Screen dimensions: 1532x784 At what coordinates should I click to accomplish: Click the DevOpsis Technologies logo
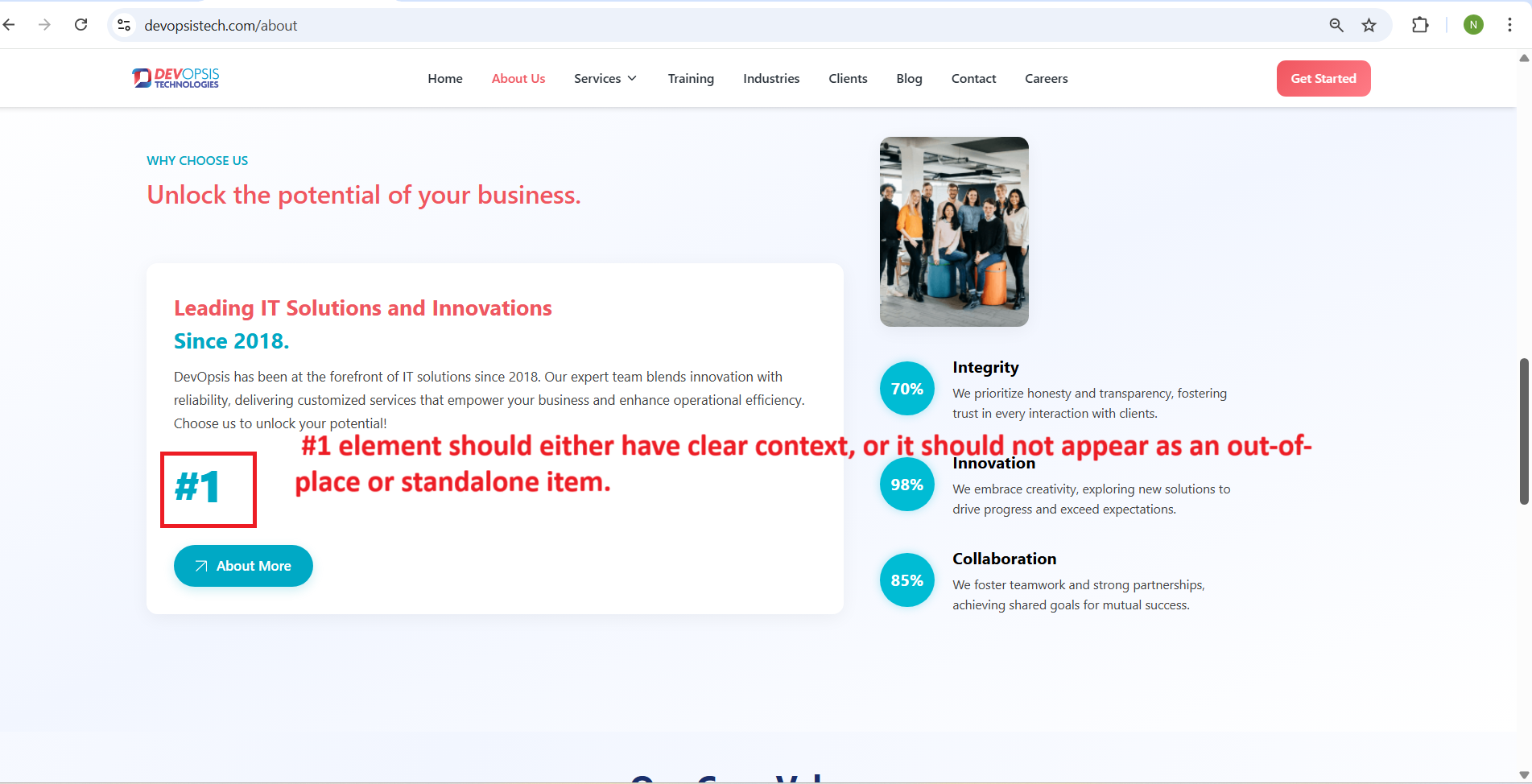[x=175, y=78]
